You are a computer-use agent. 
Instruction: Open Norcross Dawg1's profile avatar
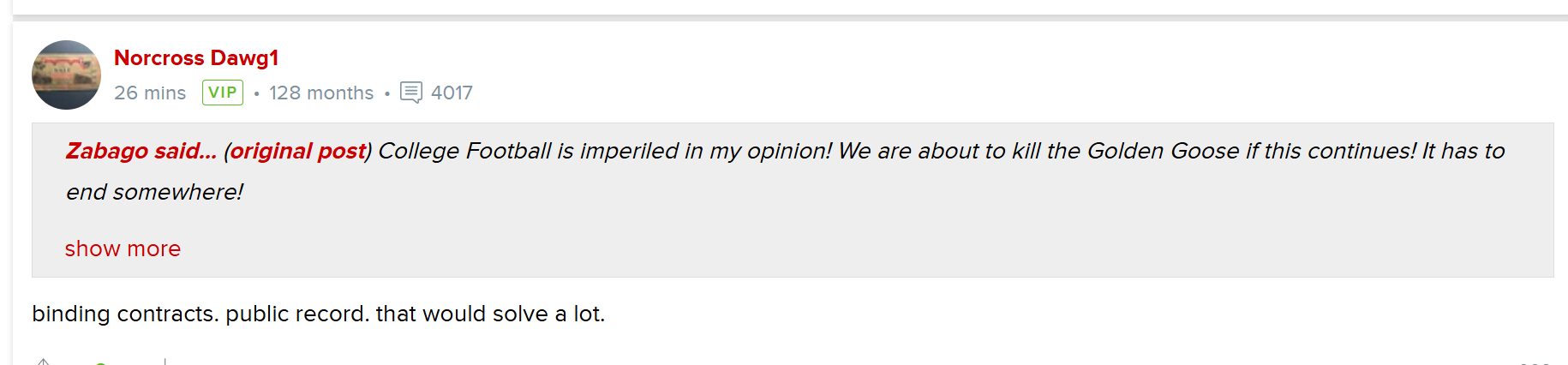(x=66, y=75)
